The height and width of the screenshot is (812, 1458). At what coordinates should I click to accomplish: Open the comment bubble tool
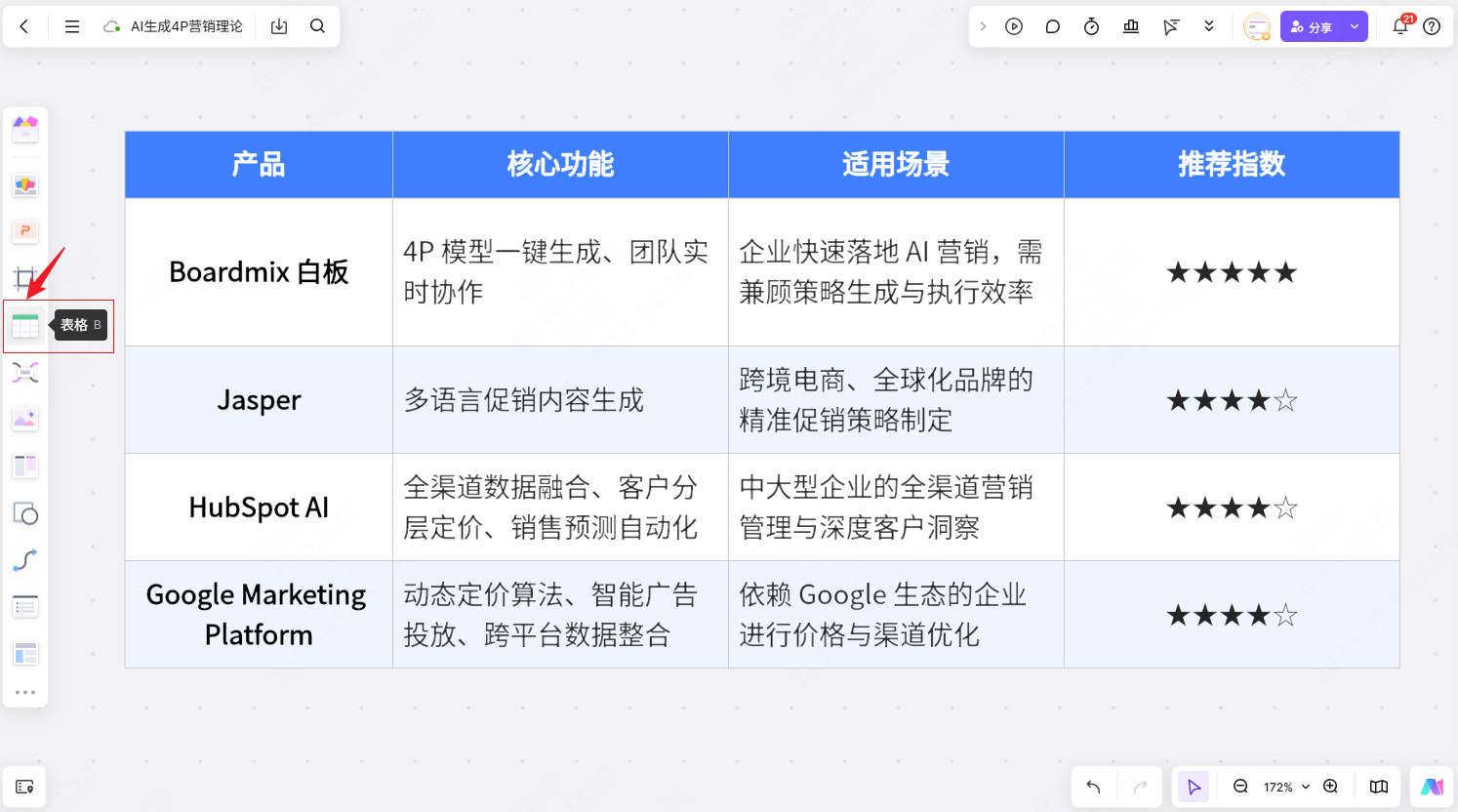1053,26
